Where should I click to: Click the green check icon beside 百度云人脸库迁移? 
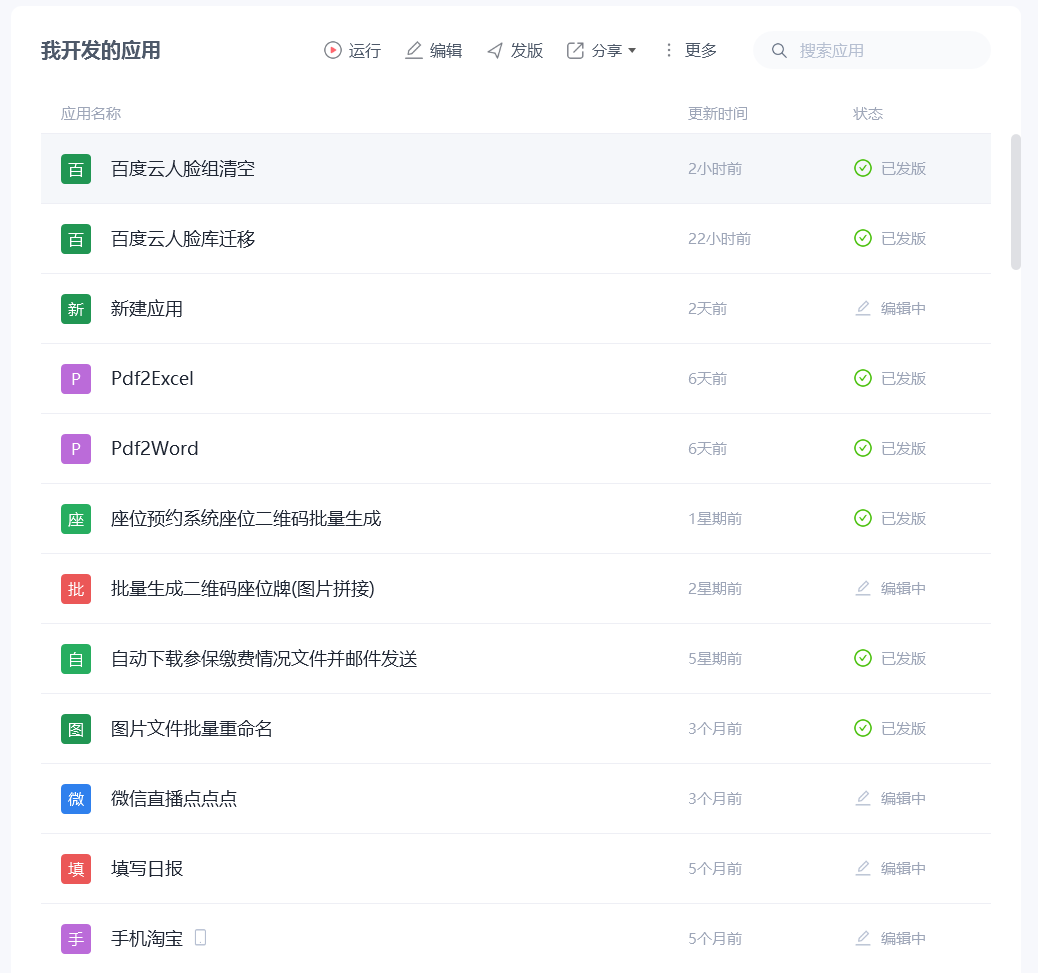[x=862, y=238]
